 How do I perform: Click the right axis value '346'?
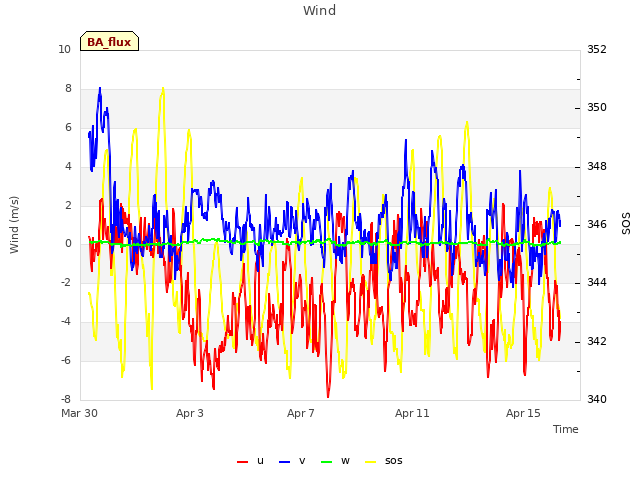(597, 224)
